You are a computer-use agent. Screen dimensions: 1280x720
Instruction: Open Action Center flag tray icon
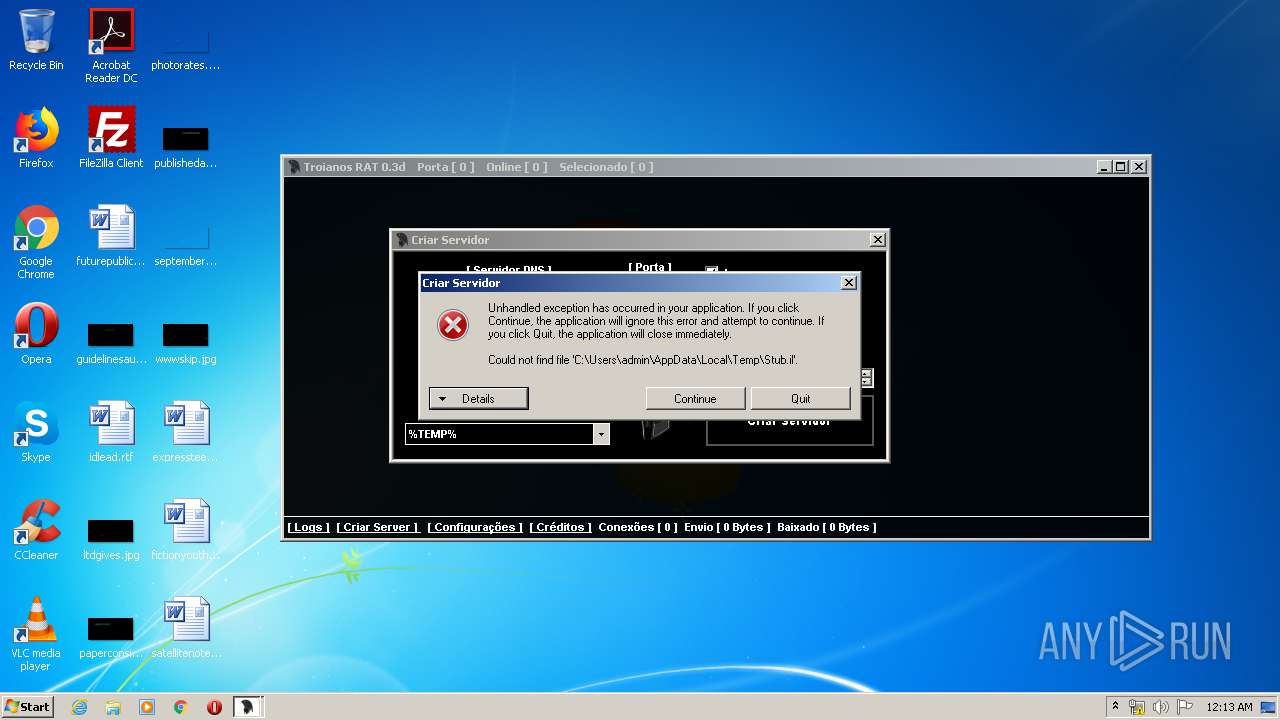(1185, 707)
